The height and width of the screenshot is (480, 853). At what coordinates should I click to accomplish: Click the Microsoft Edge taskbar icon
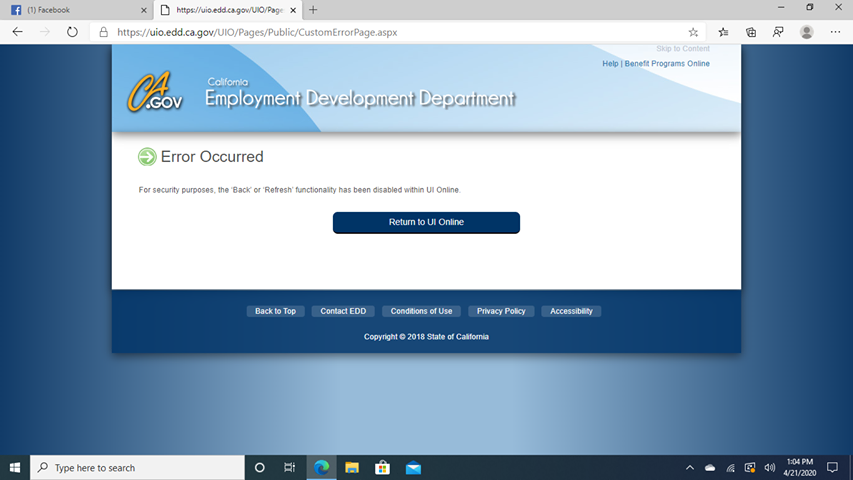click(322, 467)
